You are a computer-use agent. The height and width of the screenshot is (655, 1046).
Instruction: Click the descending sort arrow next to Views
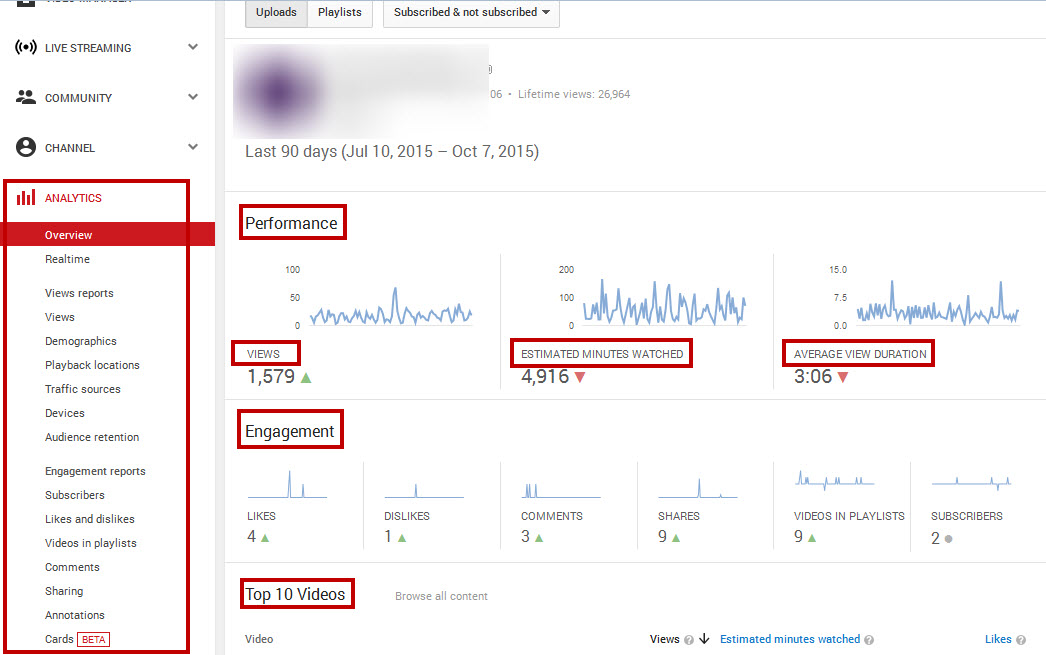point(702,639)
